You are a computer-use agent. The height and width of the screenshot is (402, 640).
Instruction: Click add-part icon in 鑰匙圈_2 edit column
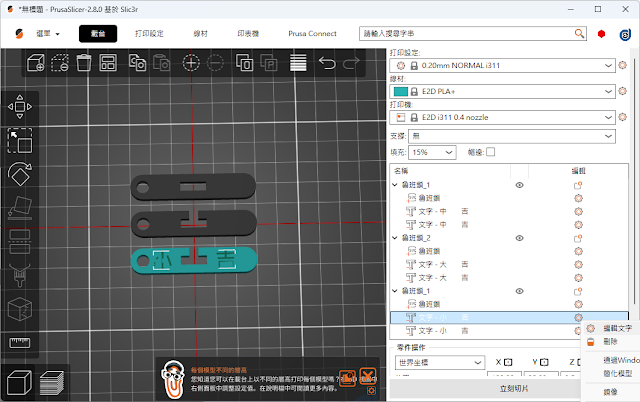coord(578,238)
